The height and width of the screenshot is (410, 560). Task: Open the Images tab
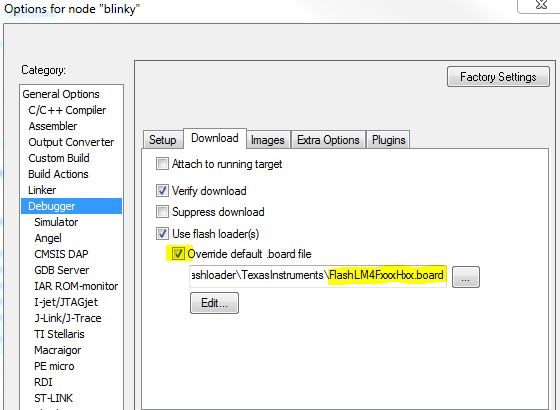coord(268,140)
